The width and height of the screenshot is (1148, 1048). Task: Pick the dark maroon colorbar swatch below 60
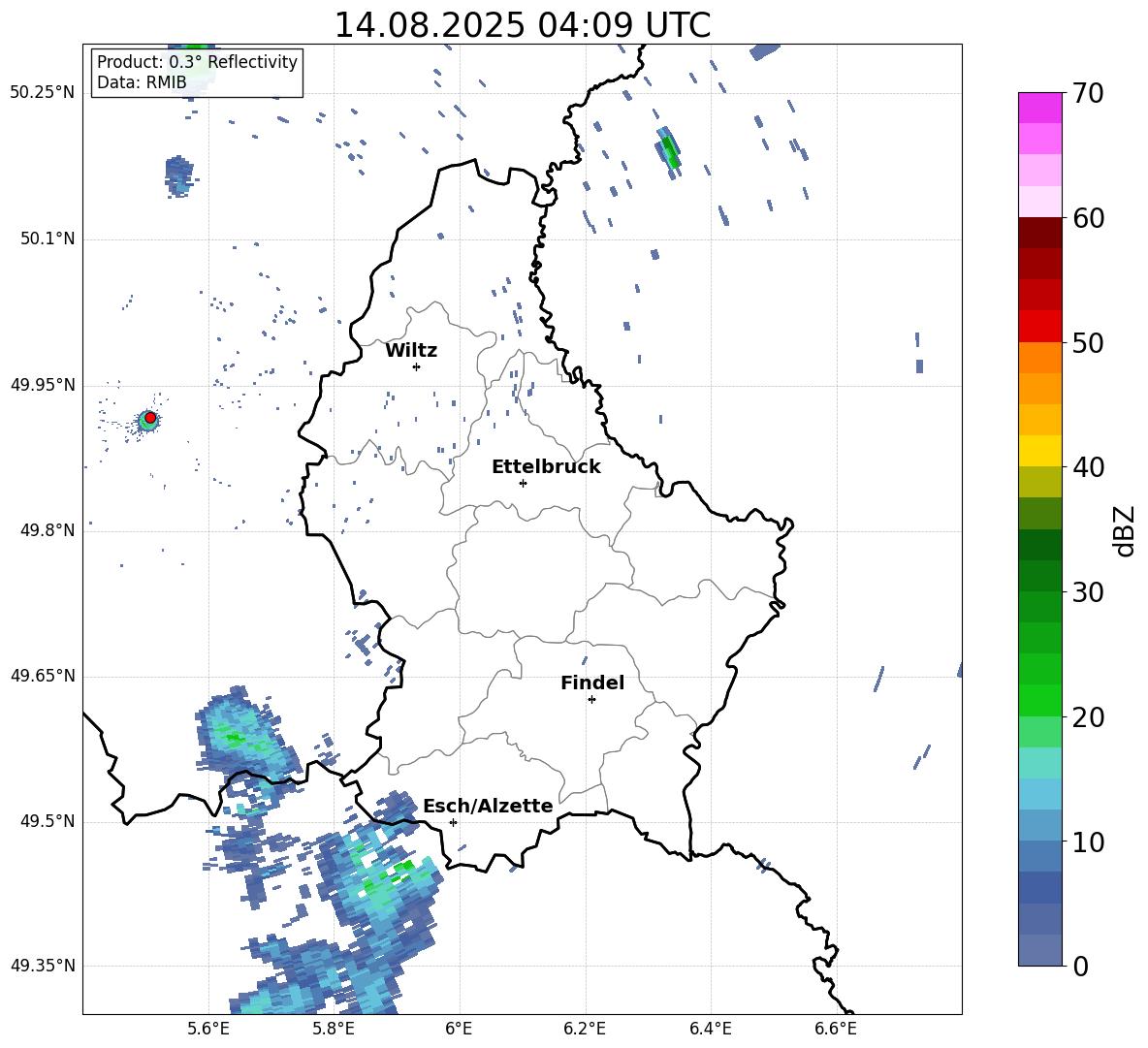coord(1039,233)
